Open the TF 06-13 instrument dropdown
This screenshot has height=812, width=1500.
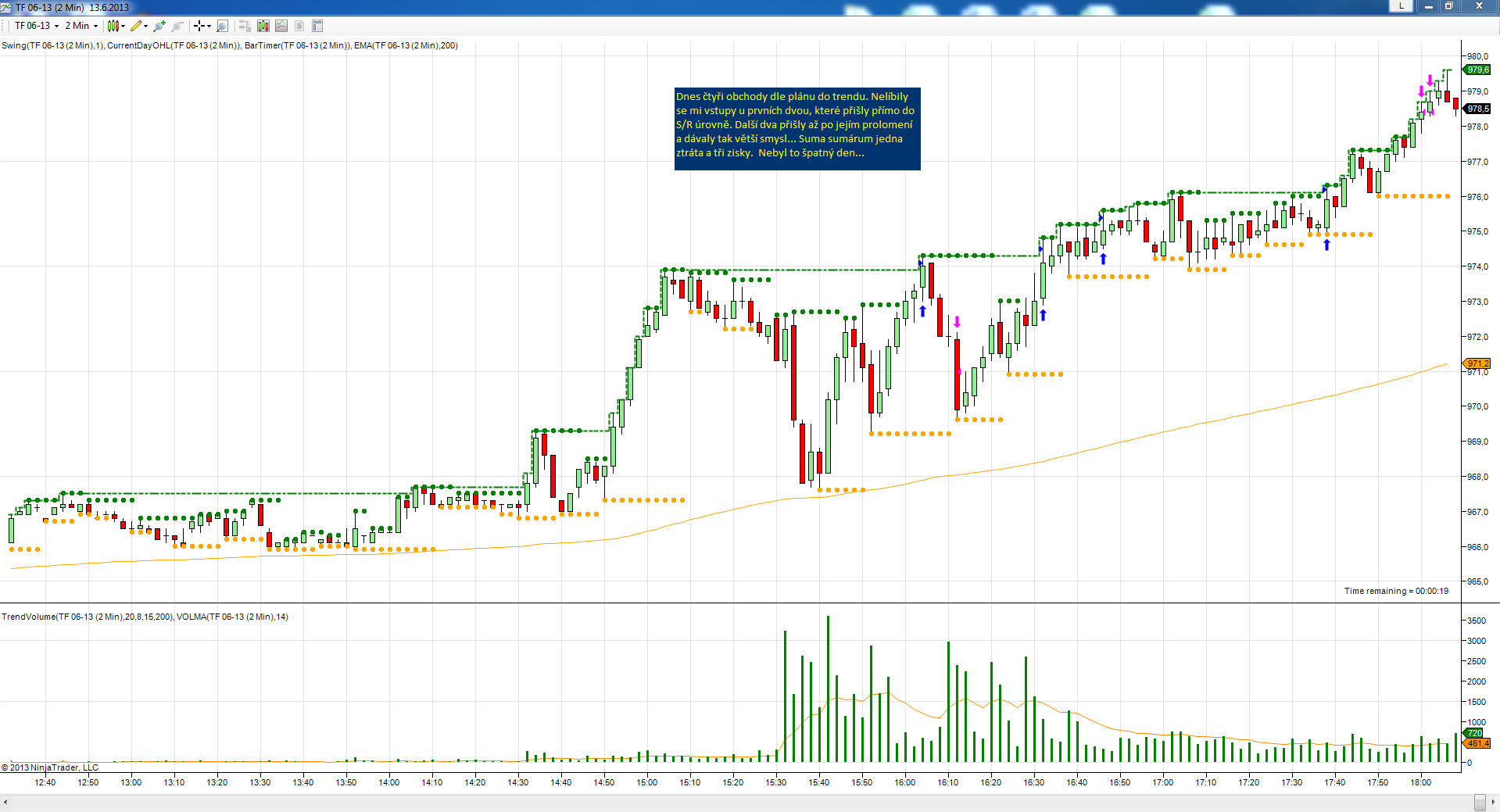click(37, 26)
